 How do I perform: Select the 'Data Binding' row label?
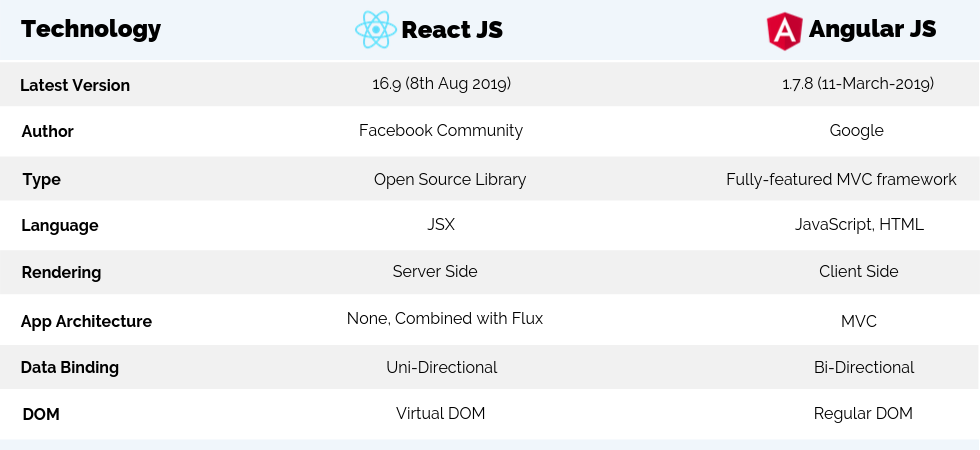(69, 367)
